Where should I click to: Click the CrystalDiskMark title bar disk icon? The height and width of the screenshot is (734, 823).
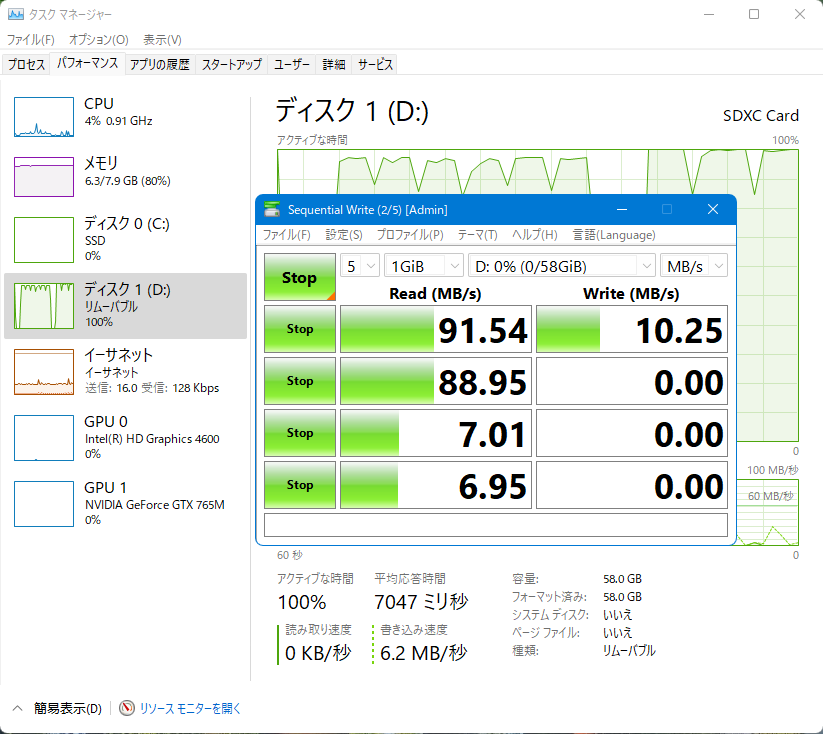coord(272,209)
